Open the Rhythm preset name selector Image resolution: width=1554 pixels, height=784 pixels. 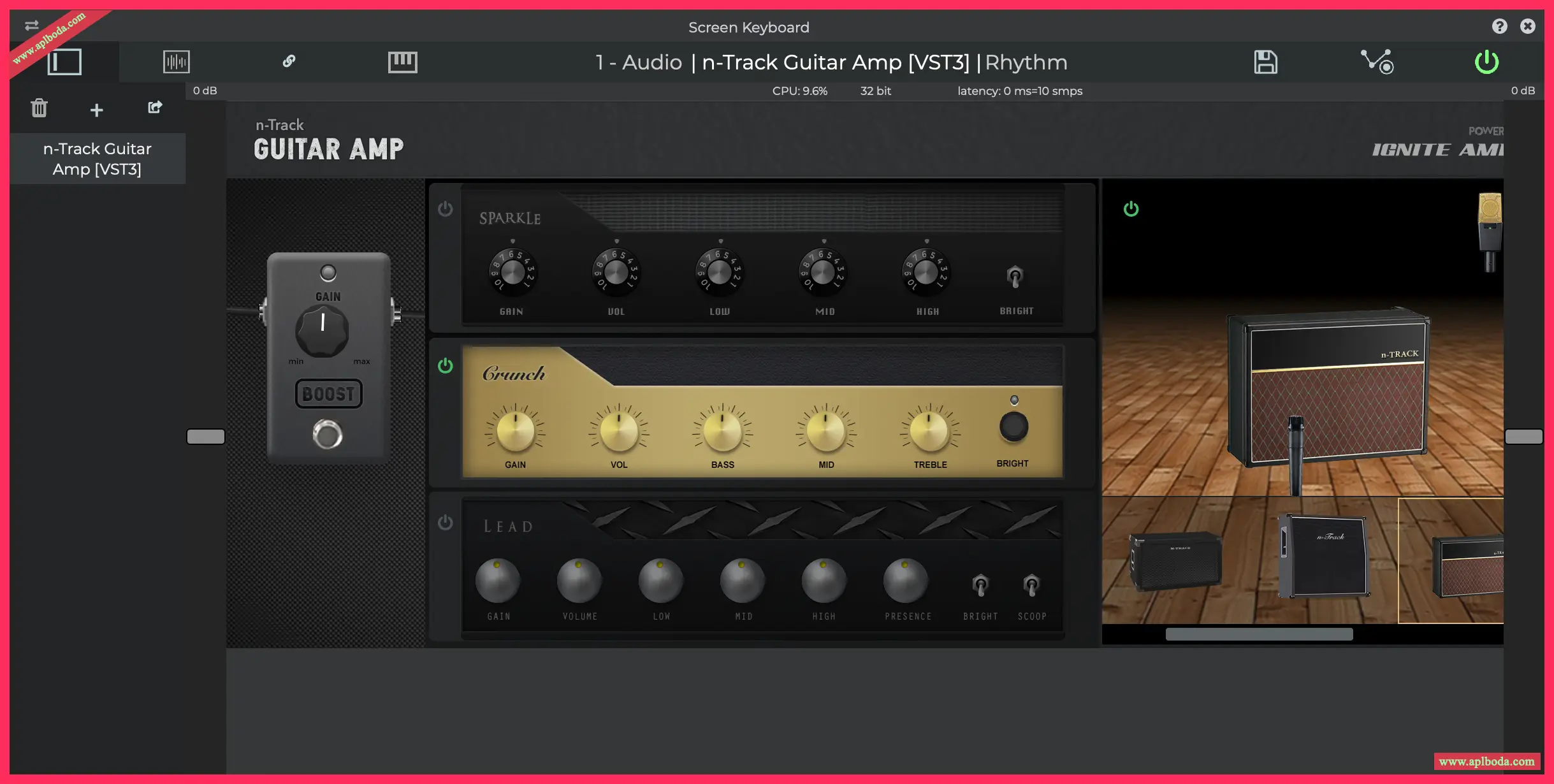pos(1026,62)
